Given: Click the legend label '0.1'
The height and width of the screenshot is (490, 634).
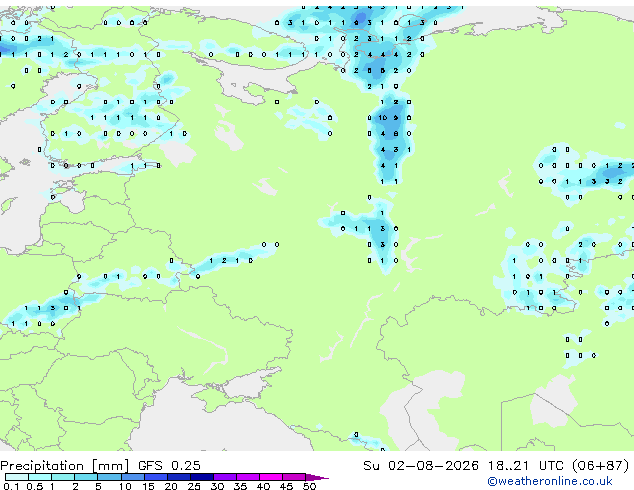Looking at the screenshot, I should click(x=11, y=486).
